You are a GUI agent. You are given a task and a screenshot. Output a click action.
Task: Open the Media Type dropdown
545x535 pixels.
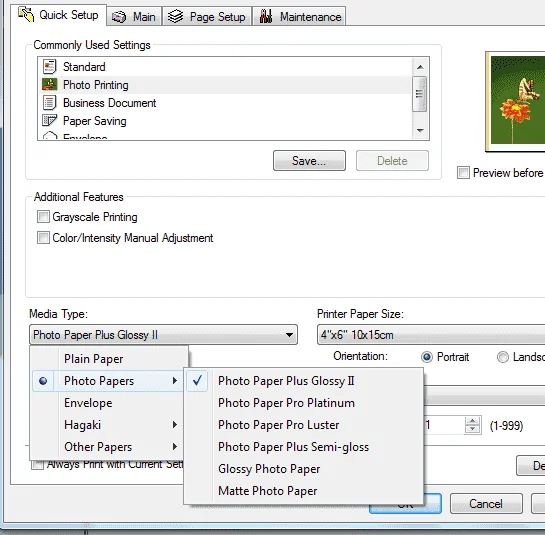(163, 335)
